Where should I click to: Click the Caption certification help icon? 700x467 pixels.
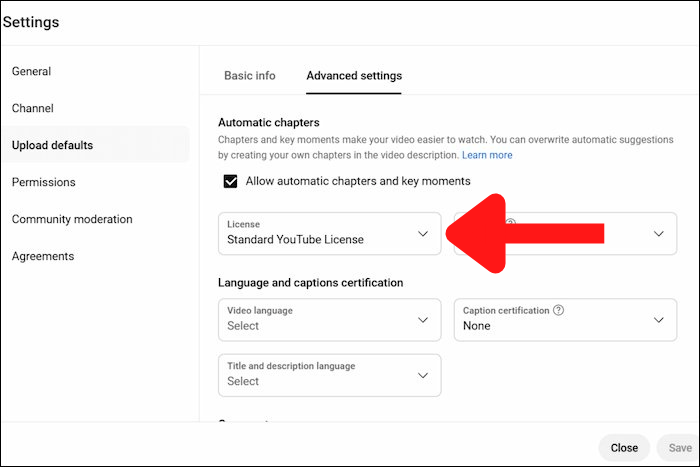[x=558, y=310]
